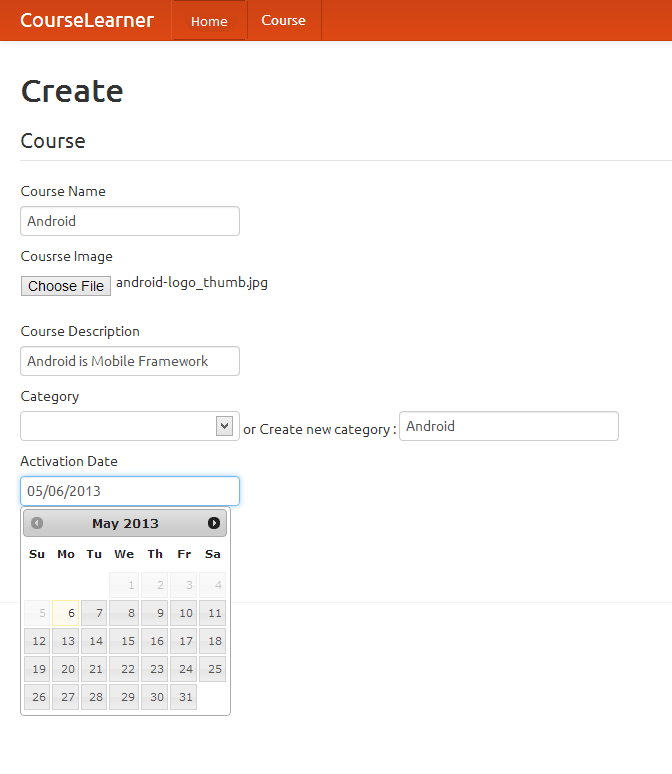Click the new category input field
672x774 pixels.
tap(509, 426)
